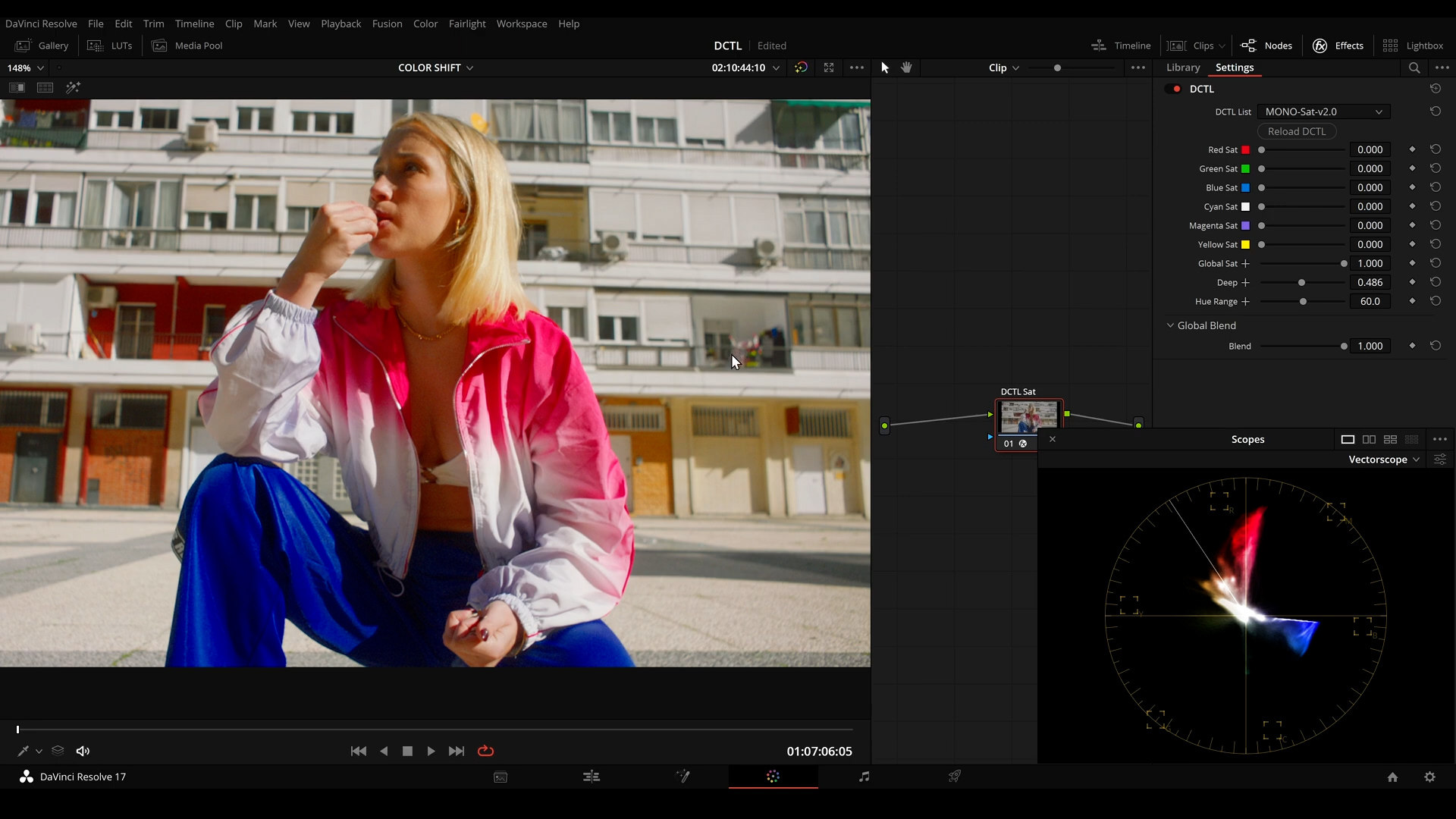Select the hand pan tool
Image resolution: width=1456 pixels, height=819 pixels.
pyautogui.click(x=906, y=67)
